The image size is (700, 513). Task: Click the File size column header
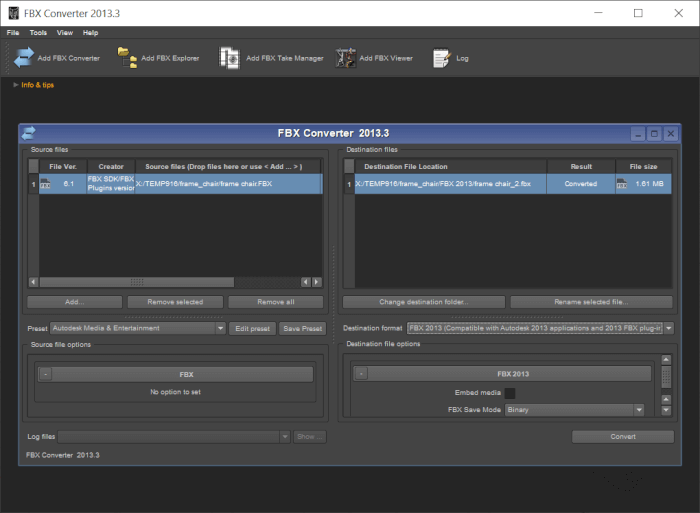coord(643,167)
